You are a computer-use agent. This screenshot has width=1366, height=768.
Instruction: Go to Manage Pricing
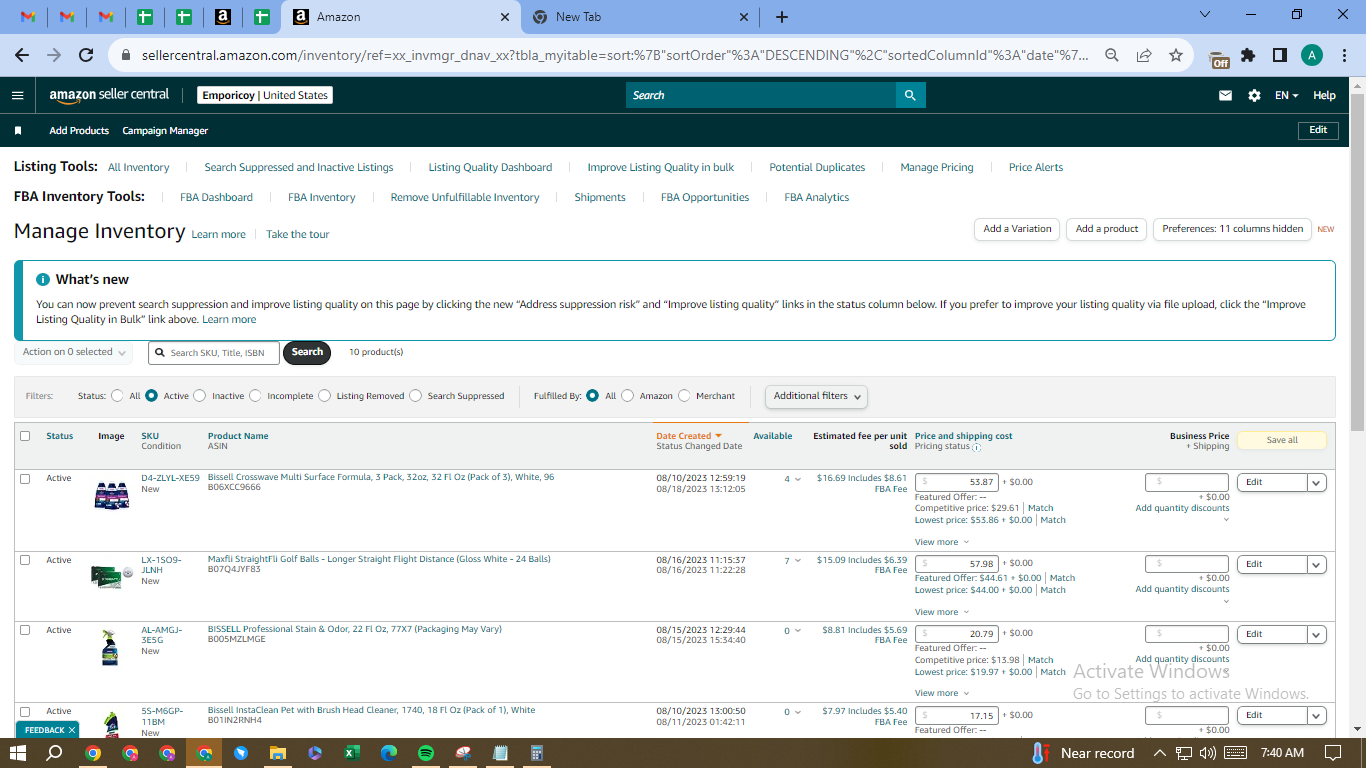tap(937, 167)
